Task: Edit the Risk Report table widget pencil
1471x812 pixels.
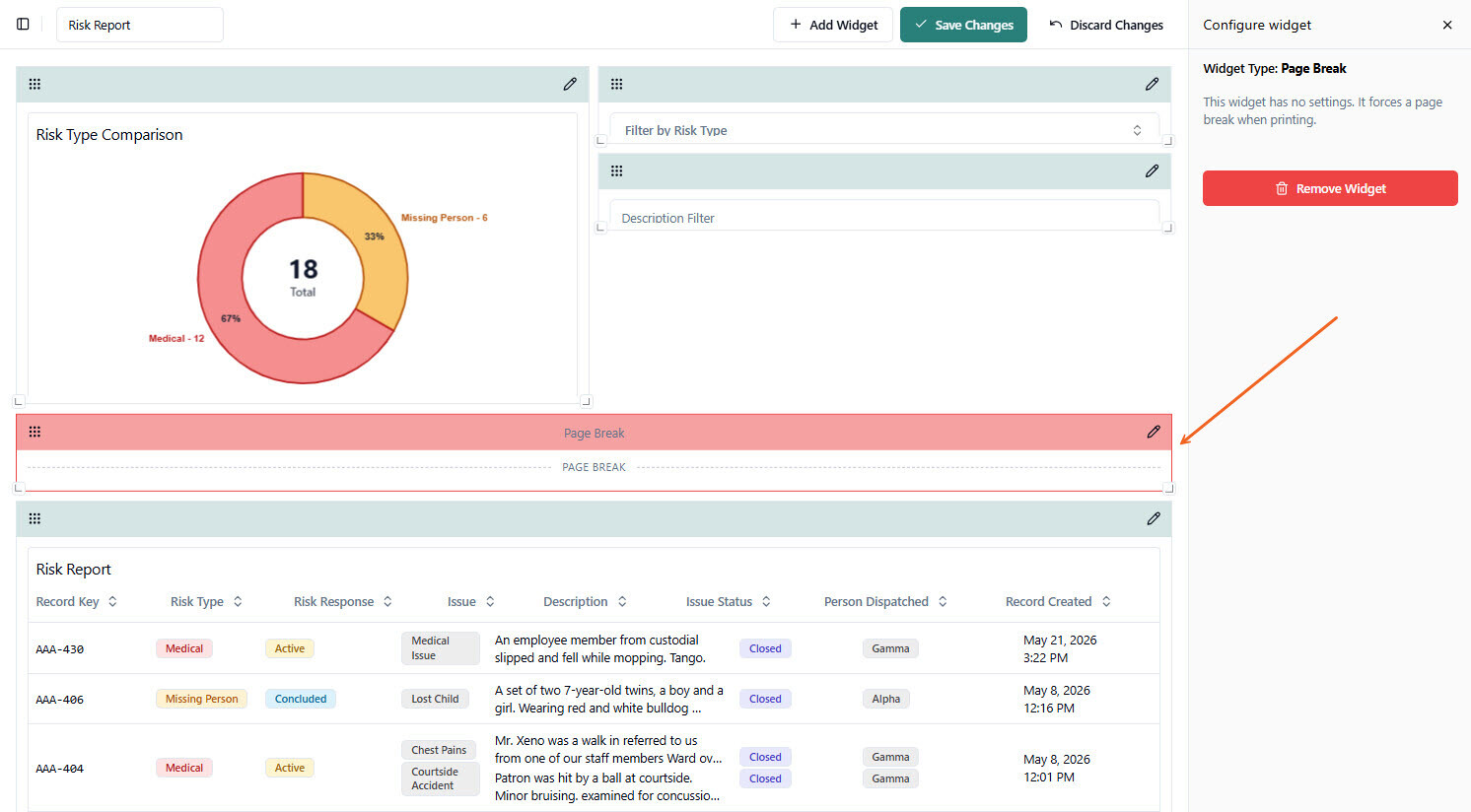Action: pos(1154,518)
